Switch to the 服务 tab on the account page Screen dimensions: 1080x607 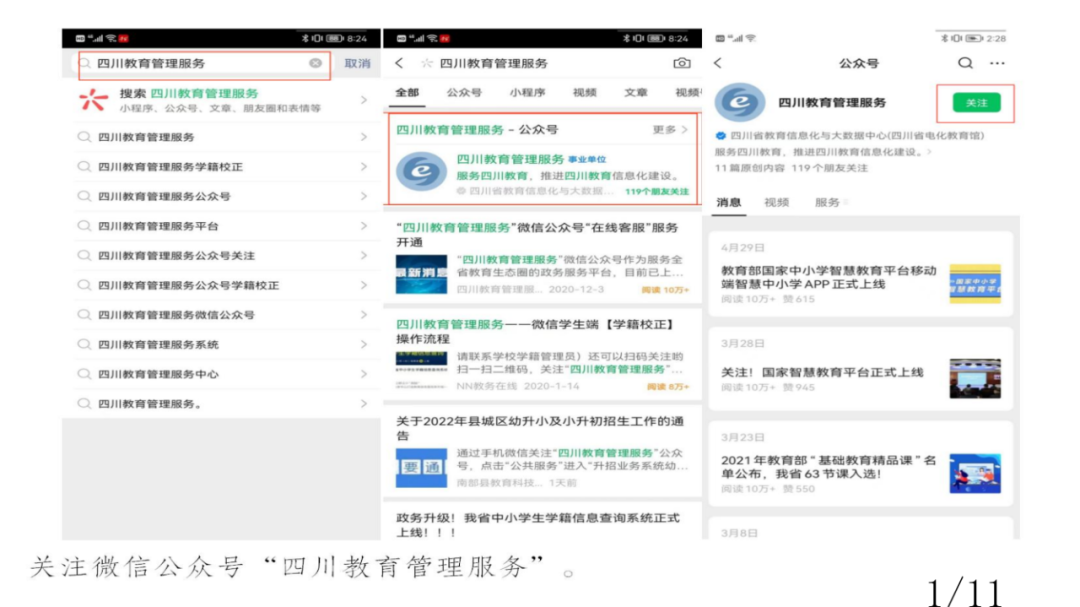click(x=827, y=202)
